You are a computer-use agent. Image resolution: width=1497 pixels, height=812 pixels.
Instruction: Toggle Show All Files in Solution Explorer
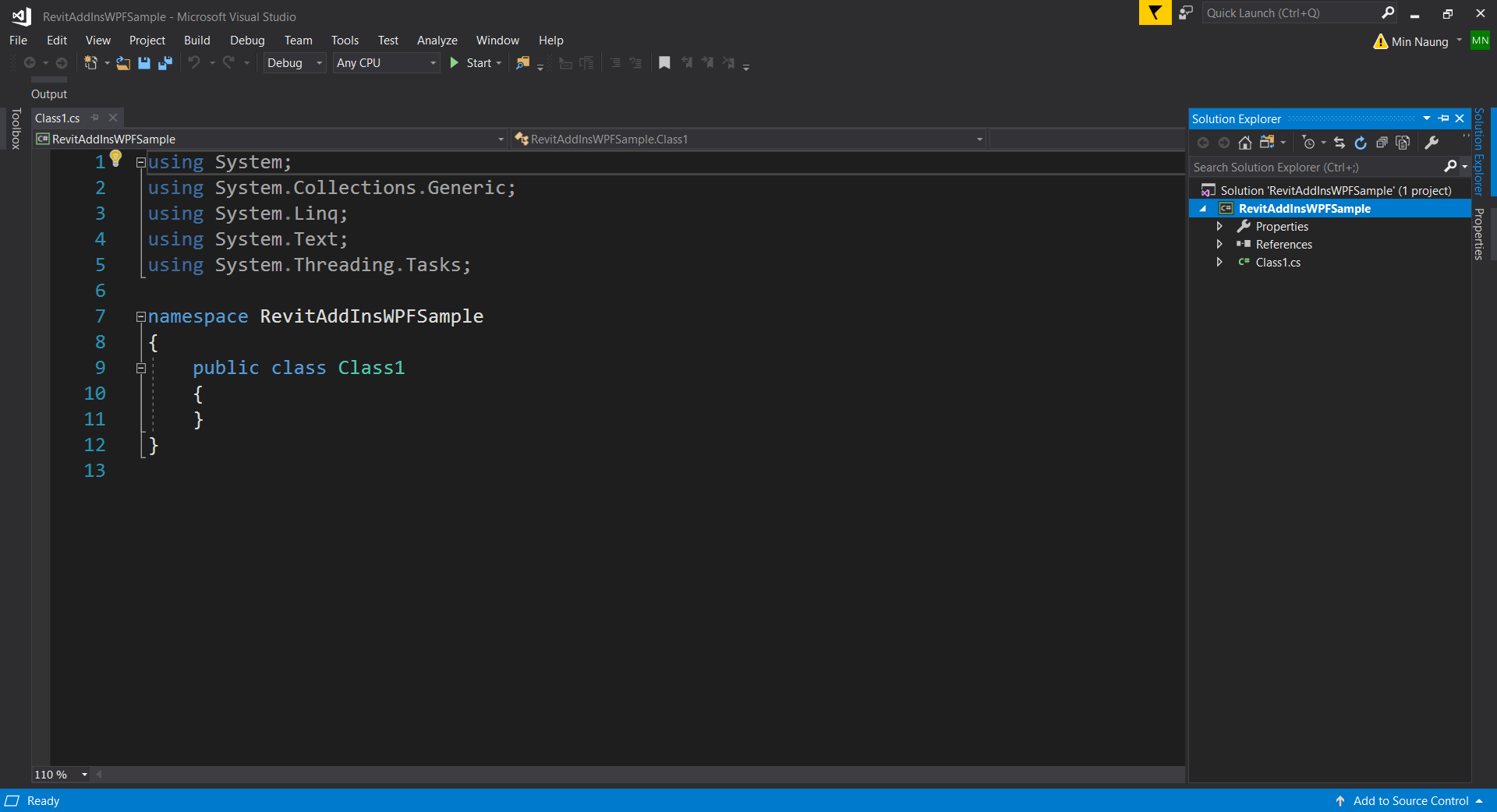(x=1403, y=143)
